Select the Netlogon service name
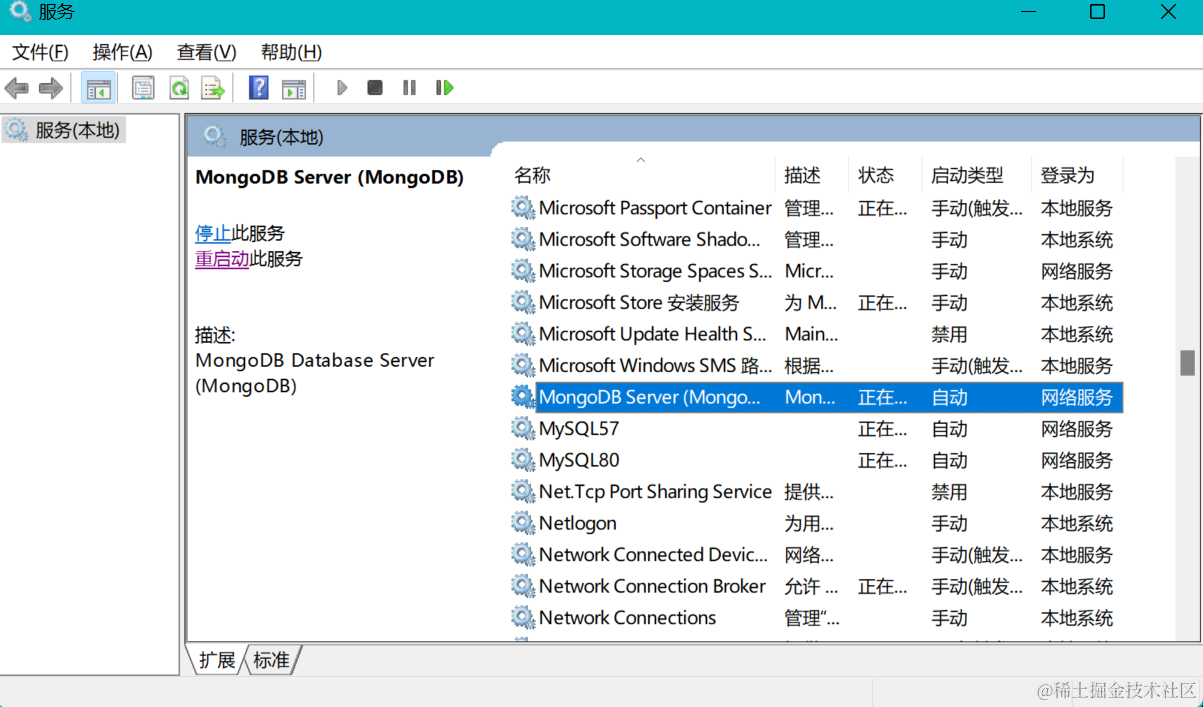This screenshot has width=1203, height=707. coord(578,523)
